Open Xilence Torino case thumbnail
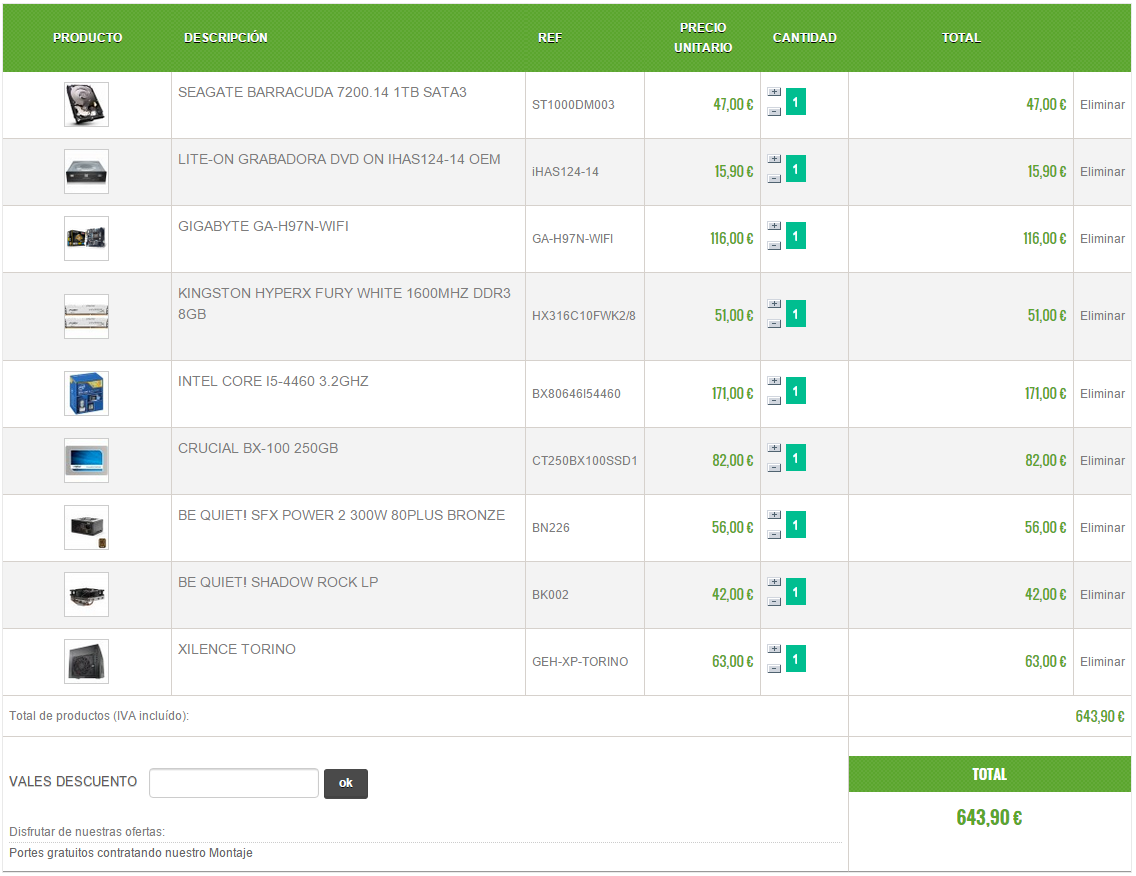This screenshot has width=1136, height=876. click(86, 662)
